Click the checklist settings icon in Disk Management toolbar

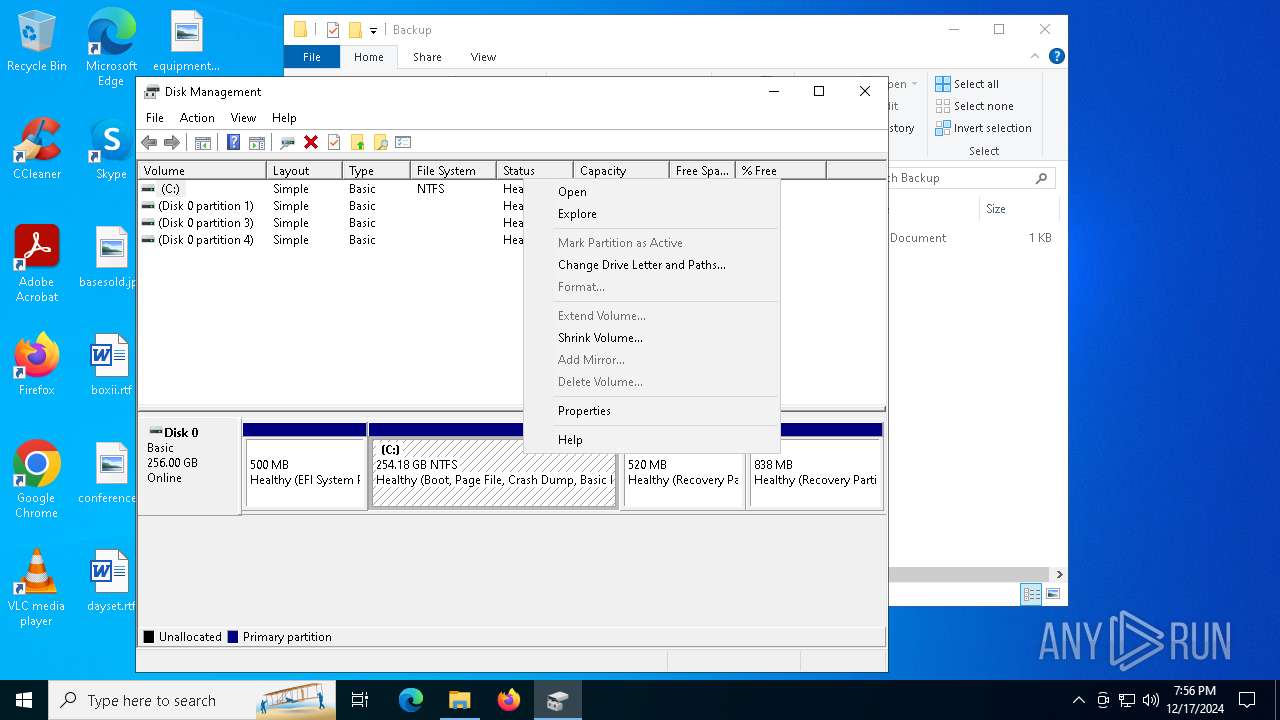point(403,142)
